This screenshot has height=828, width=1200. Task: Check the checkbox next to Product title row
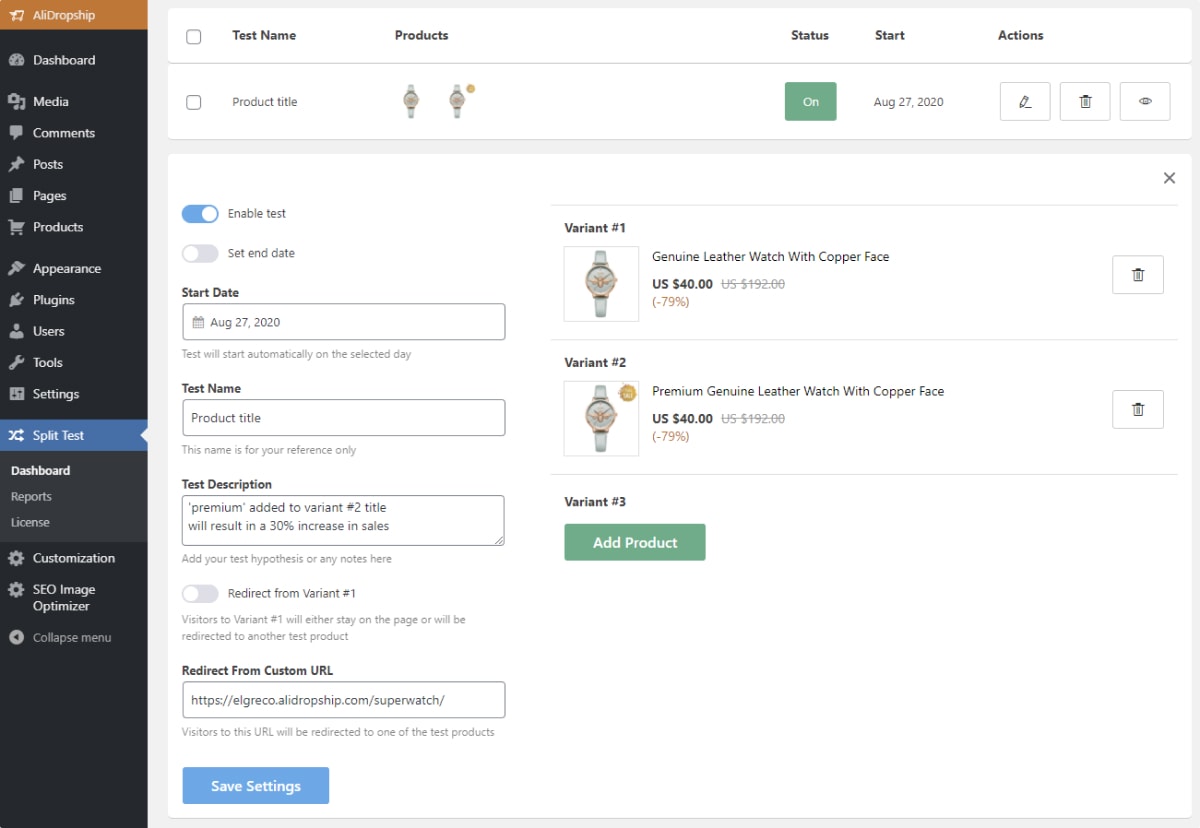pyautogui.click(x=193, y=101)
